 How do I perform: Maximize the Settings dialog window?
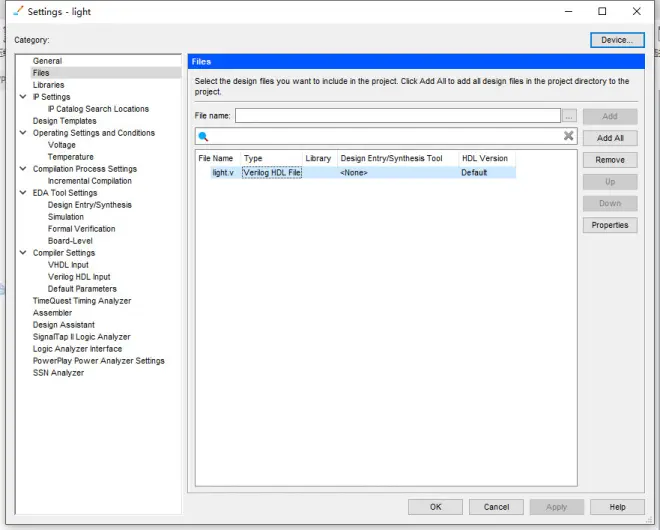602,11
